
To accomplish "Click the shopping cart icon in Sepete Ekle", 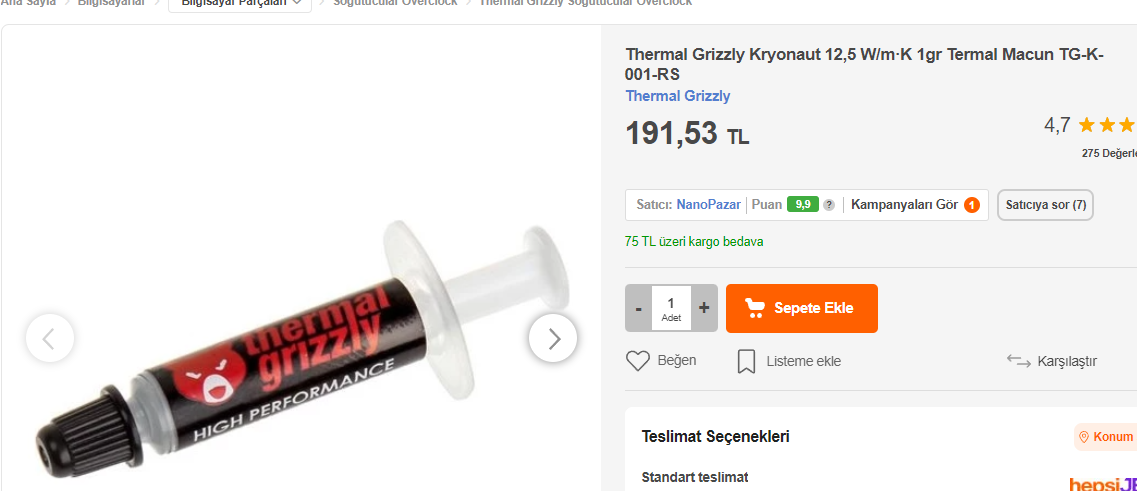I will point(755,308).
